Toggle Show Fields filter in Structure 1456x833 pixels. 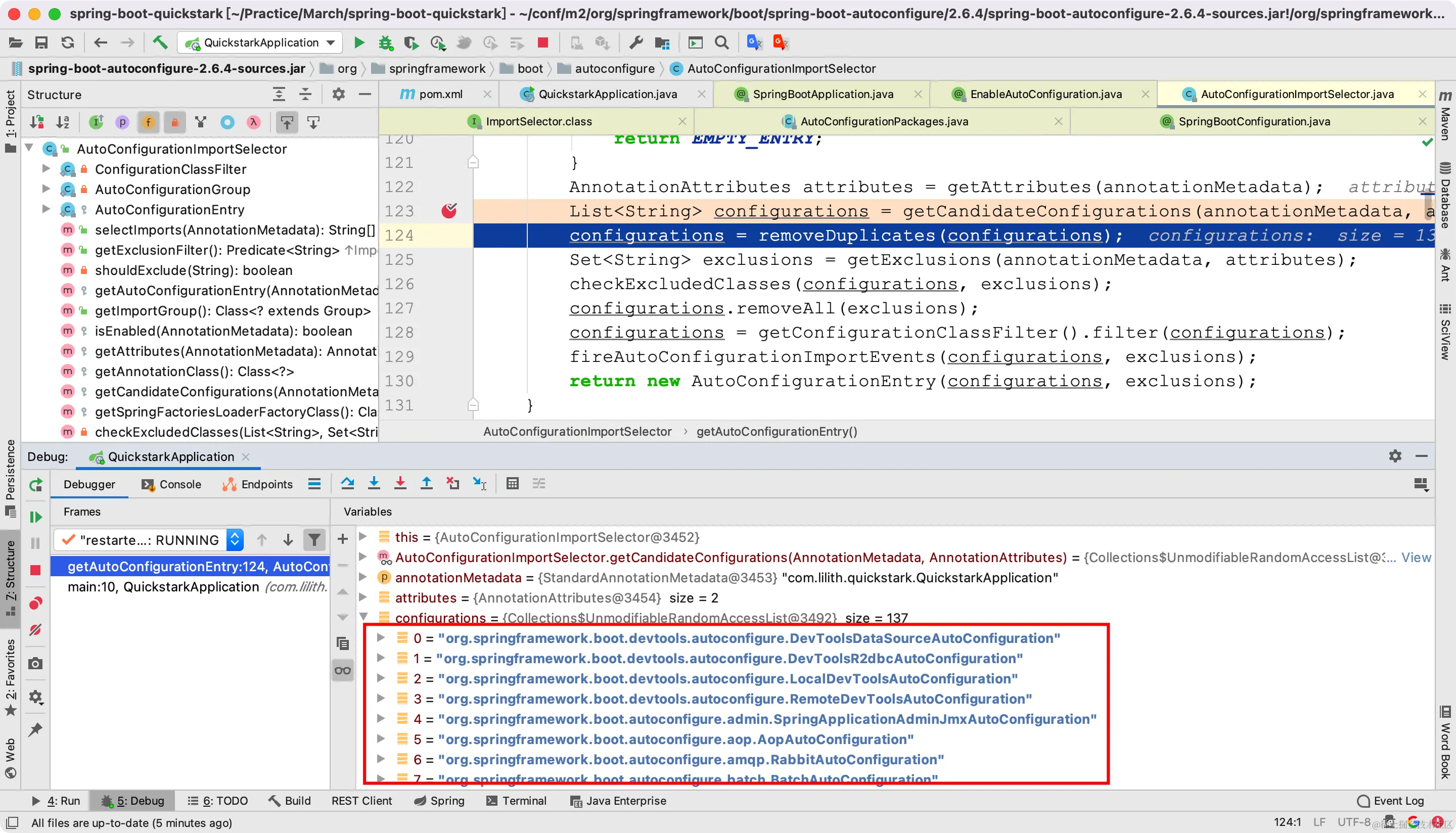click(148, 122)
